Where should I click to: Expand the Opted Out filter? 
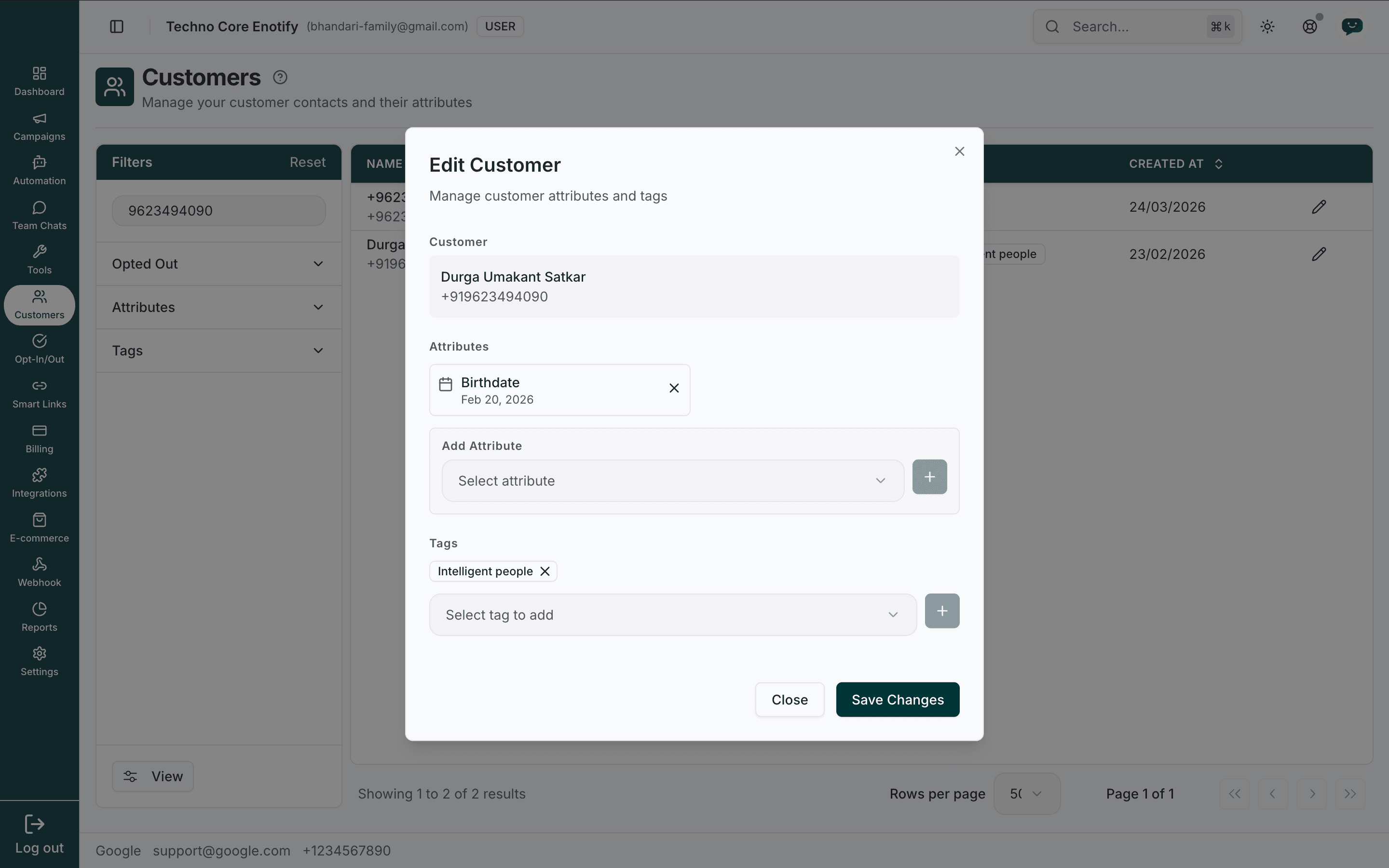[x=218, y=264]
